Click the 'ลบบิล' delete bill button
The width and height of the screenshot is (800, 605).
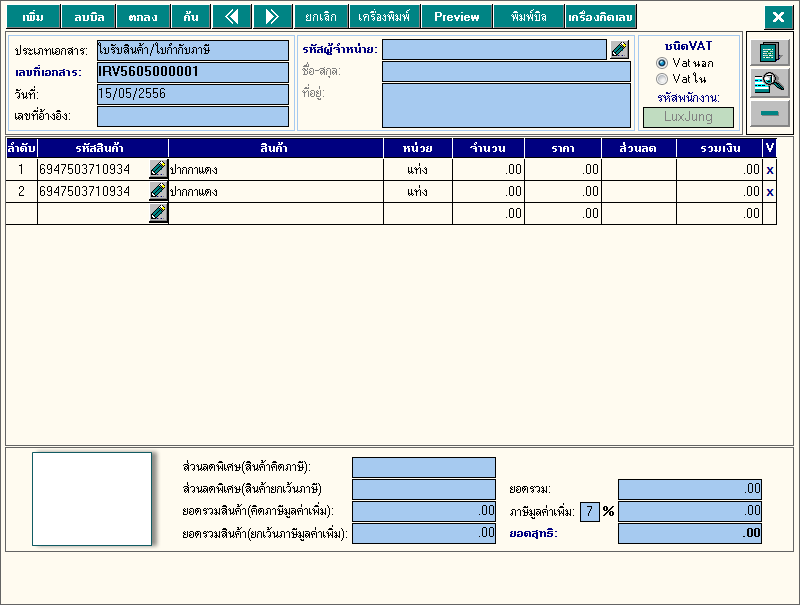click(88, 17)
